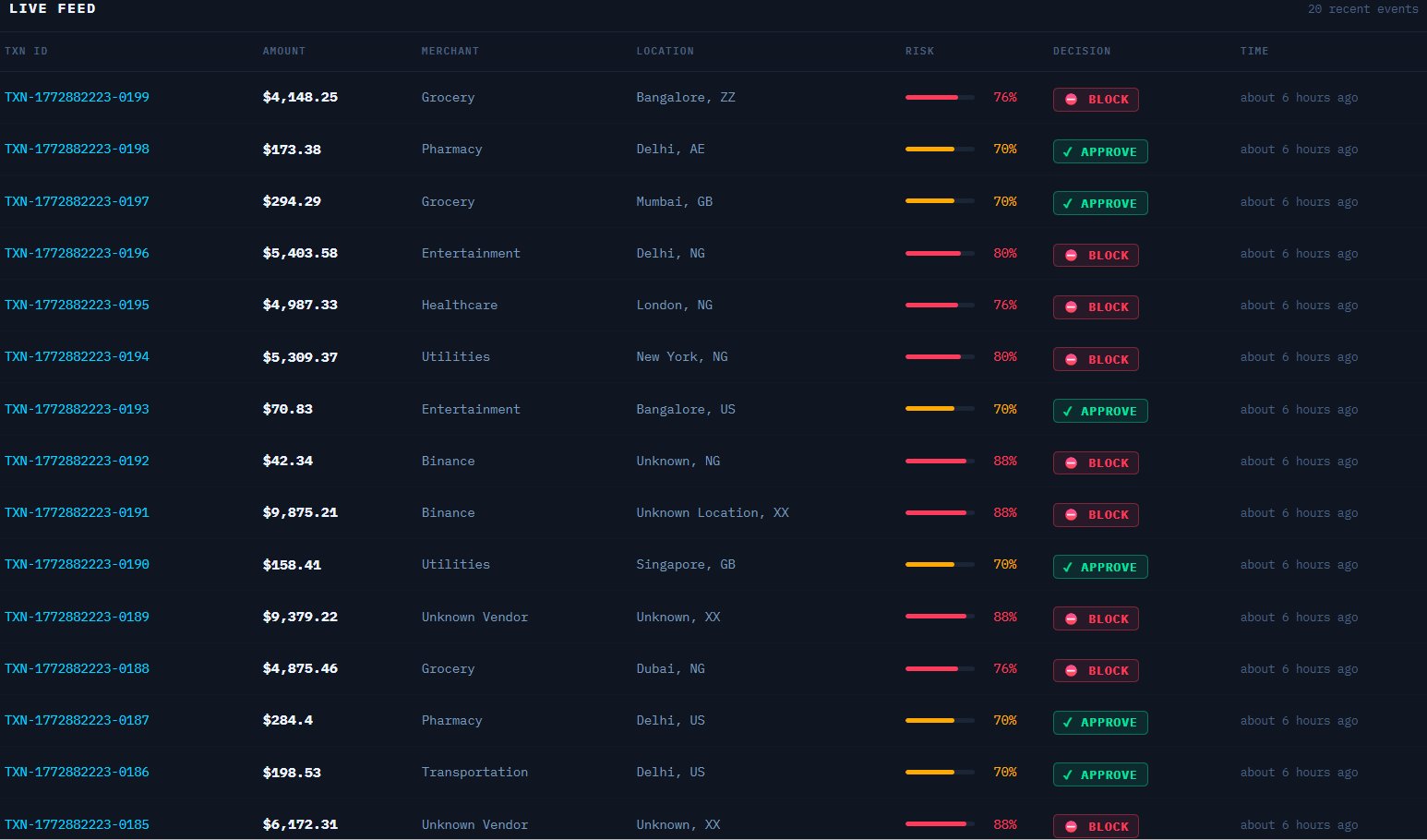This screenshot has height=840, width=1427.
Task: Click the location "Unknown Location, XX"
Action: click(713, 512)
